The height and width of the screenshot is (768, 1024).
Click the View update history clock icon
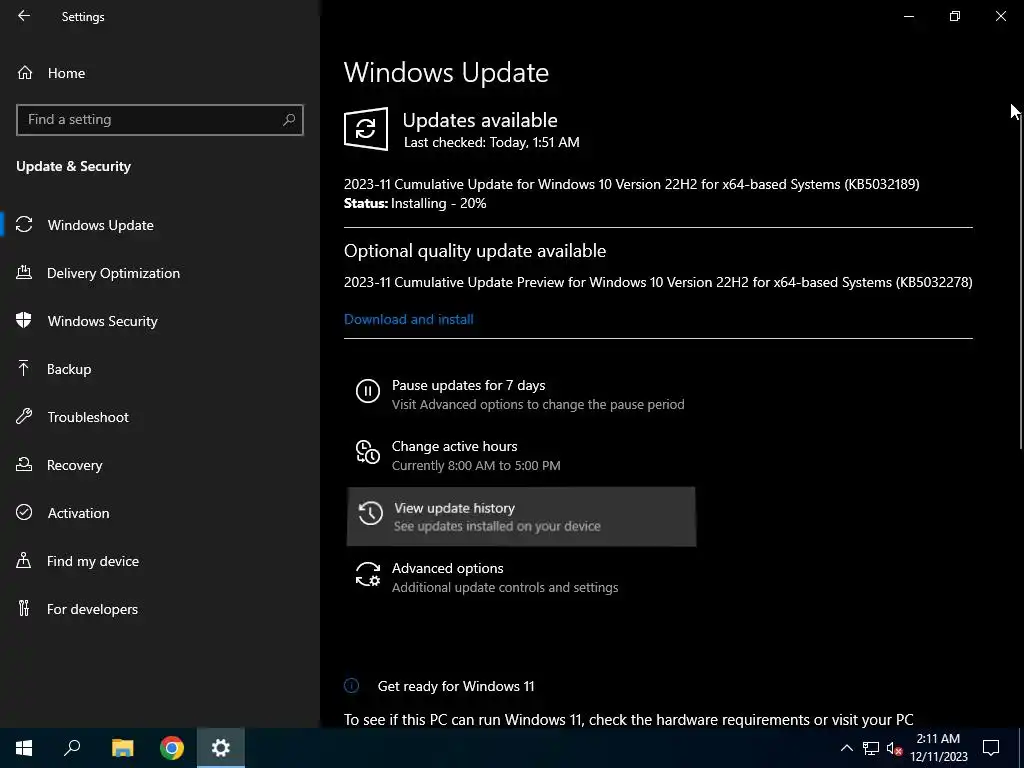tap(370, 513)
